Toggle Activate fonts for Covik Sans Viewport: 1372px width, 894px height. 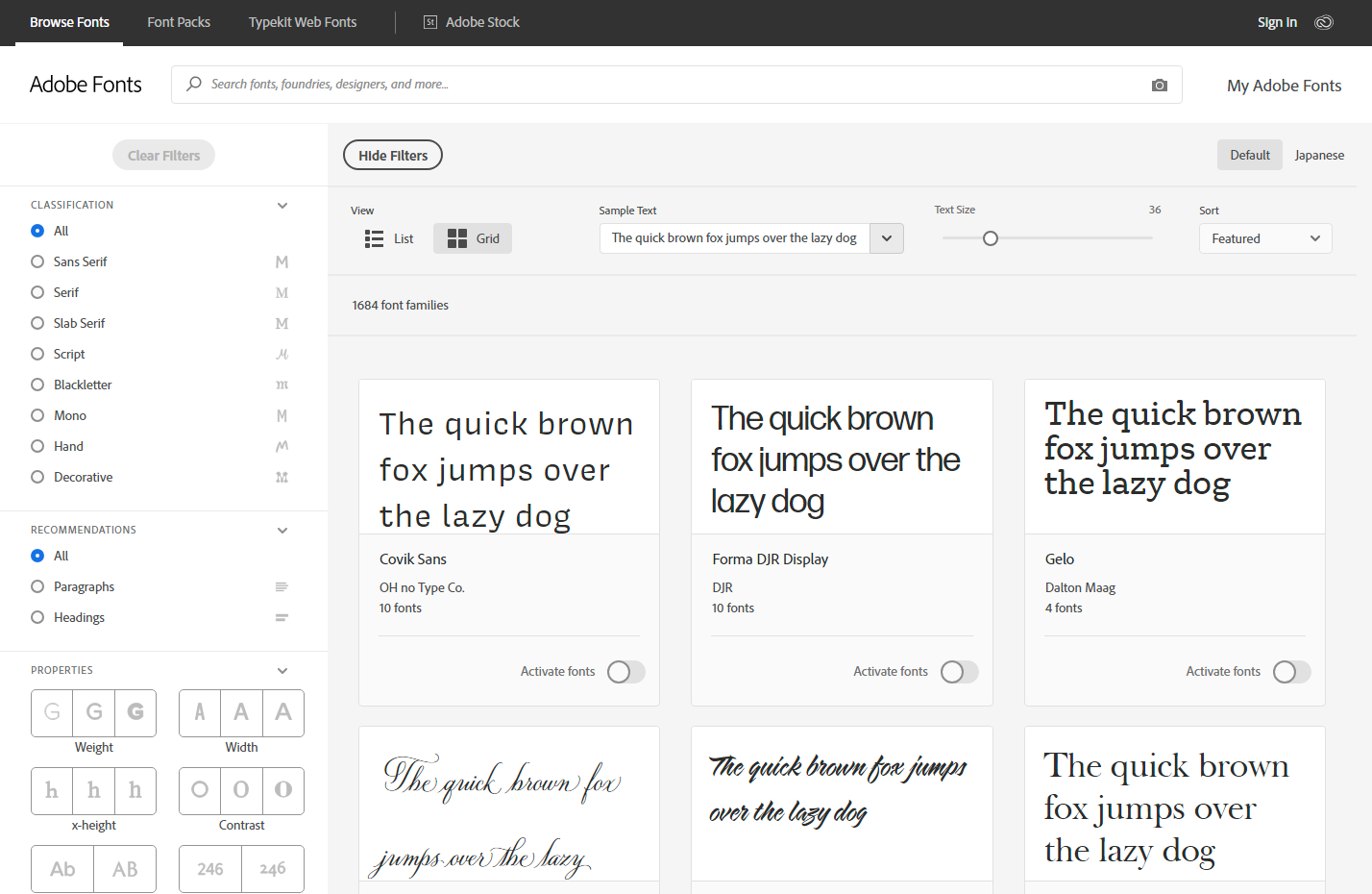tap(625, 672)
